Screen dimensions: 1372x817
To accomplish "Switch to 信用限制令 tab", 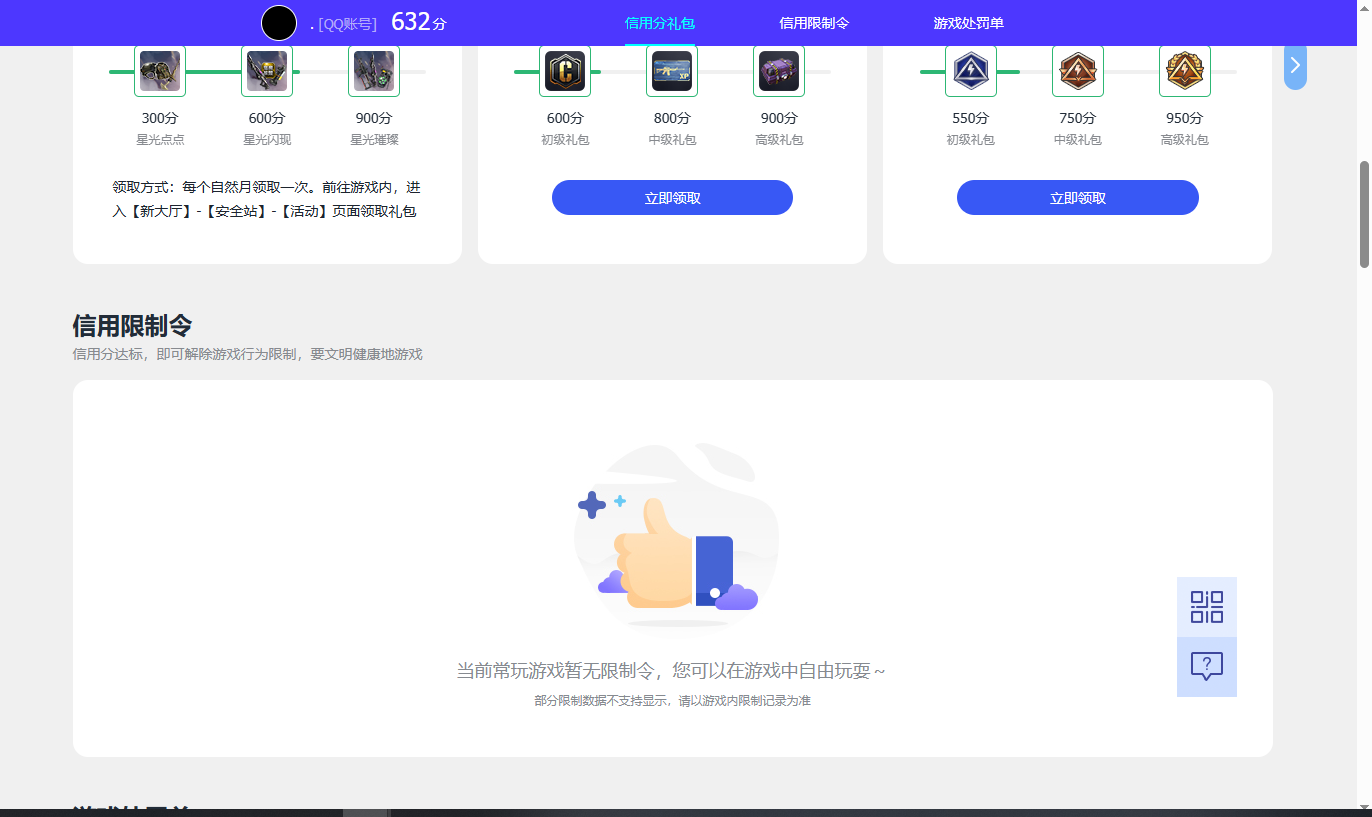I will [x=814, y=23].
